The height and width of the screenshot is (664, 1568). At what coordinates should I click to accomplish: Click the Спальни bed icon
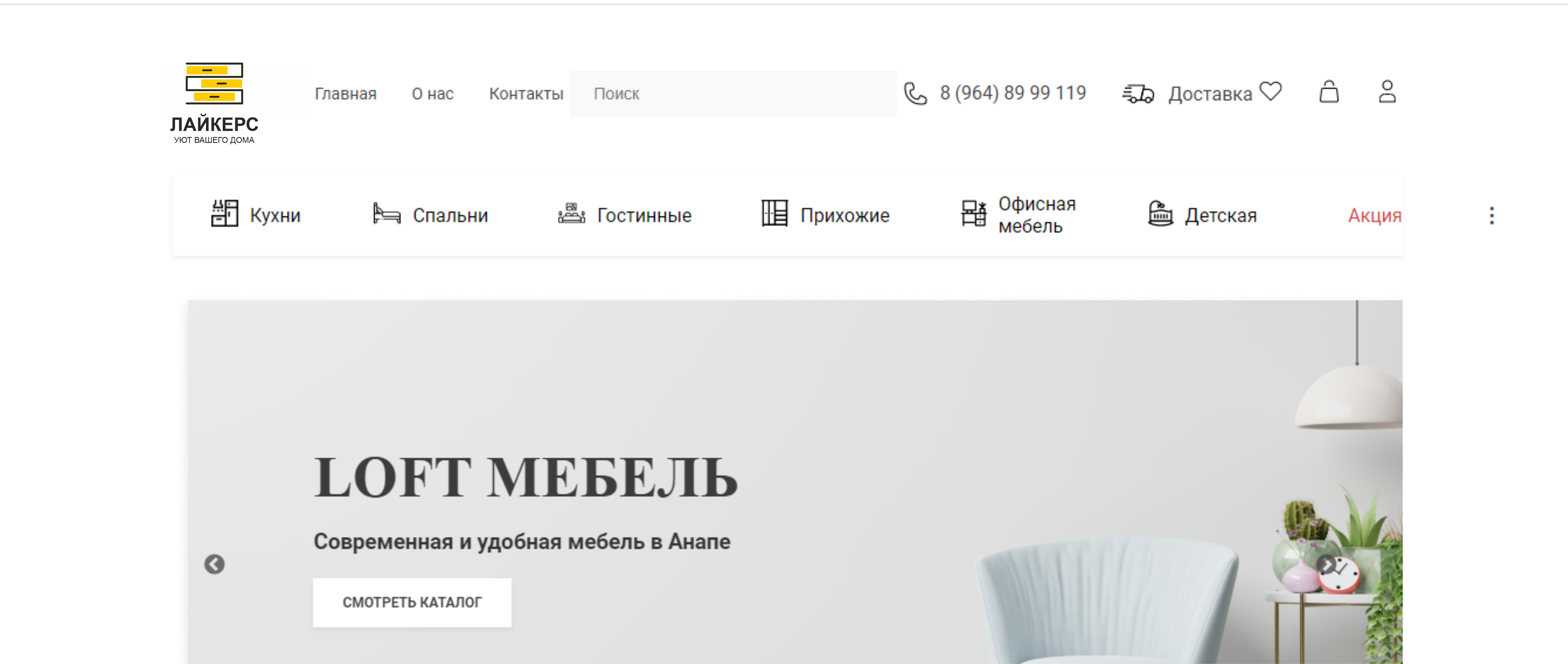pyautogui.click(x=386, y=214)
